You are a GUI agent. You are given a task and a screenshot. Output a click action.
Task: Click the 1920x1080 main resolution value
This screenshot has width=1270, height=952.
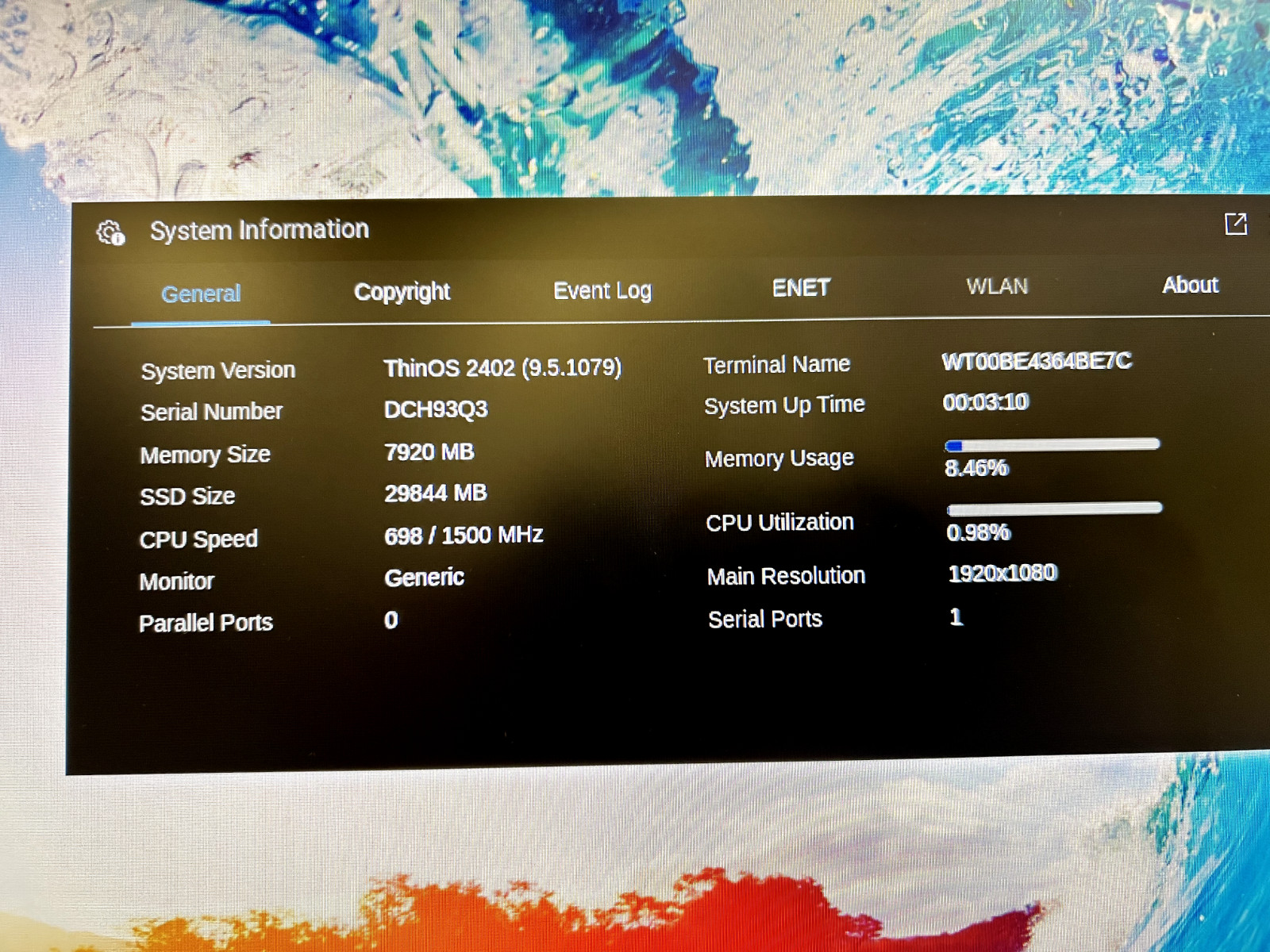click(x=1003, y=573)
